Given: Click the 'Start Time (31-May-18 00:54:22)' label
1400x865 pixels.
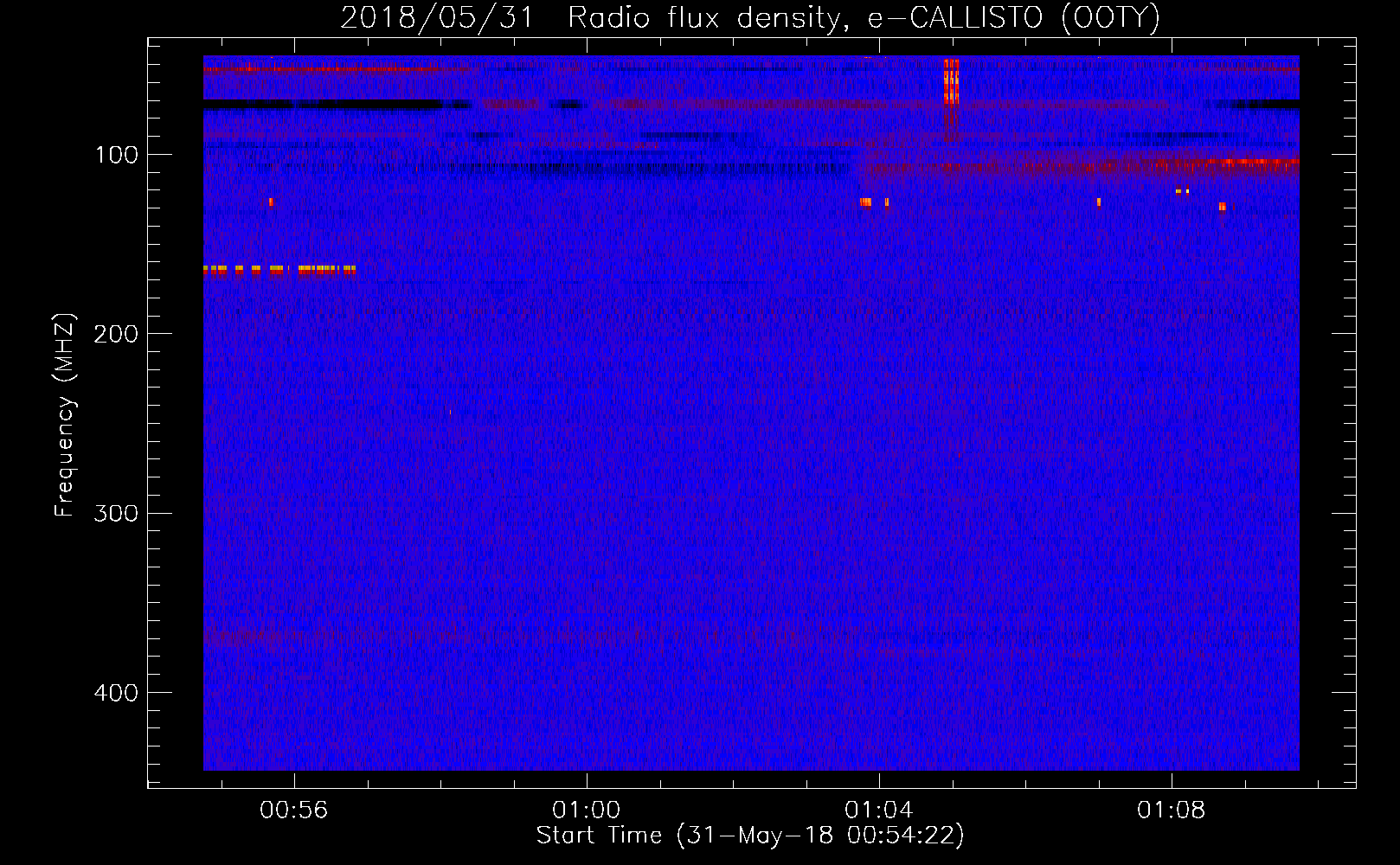Looking at the screenshot, I should point(750,836).
